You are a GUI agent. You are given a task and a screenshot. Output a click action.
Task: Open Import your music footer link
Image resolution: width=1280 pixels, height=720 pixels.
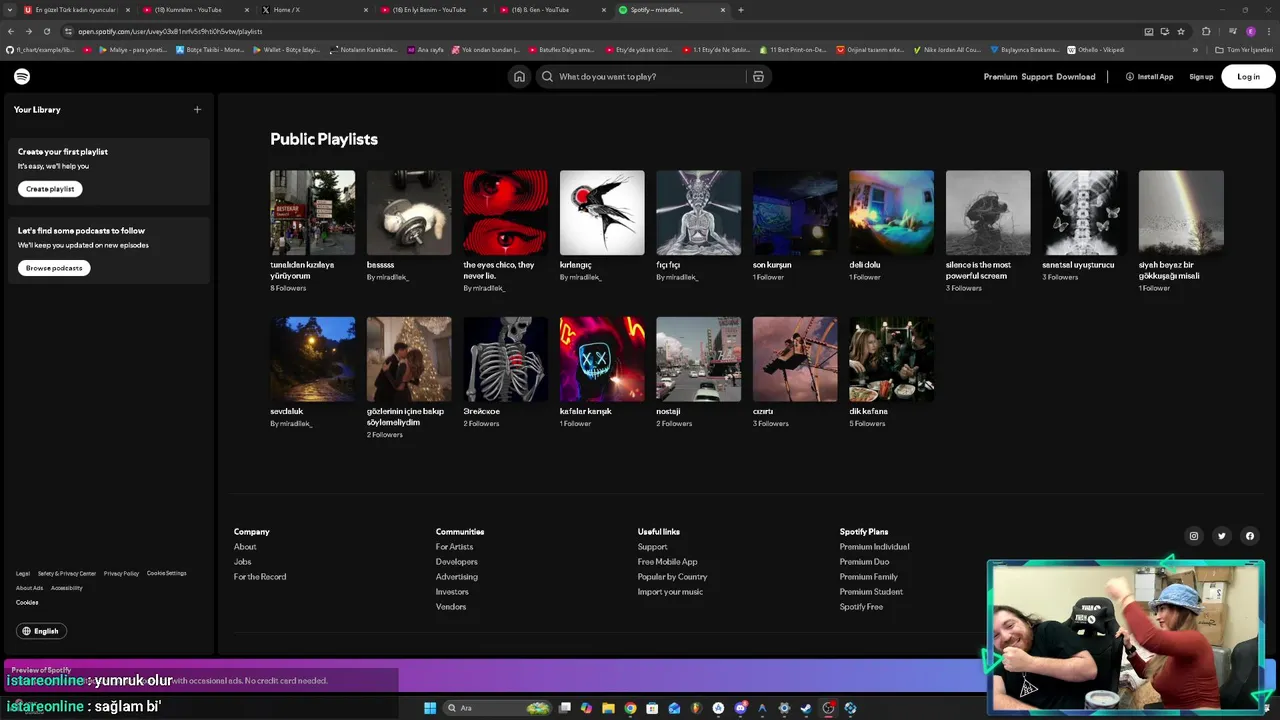(x=670, y=592)
